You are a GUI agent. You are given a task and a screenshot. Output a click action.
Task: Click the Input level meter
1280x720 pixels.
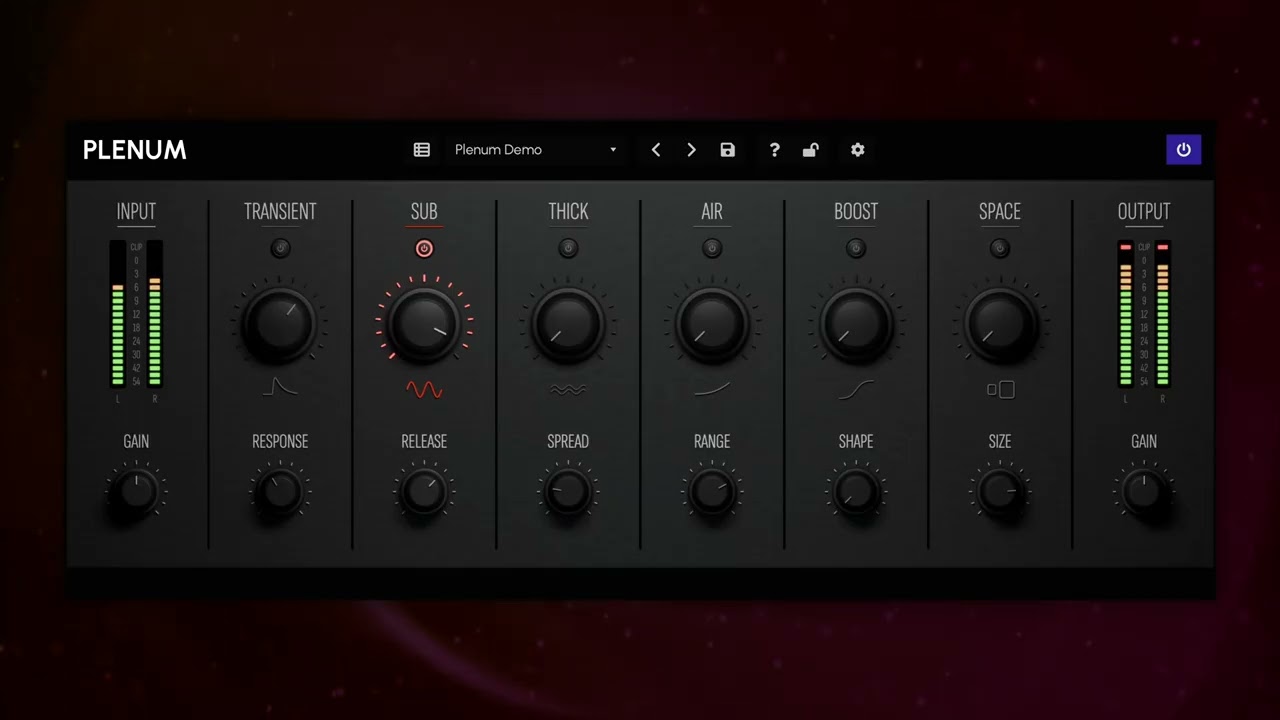click(x=136, y=314)
